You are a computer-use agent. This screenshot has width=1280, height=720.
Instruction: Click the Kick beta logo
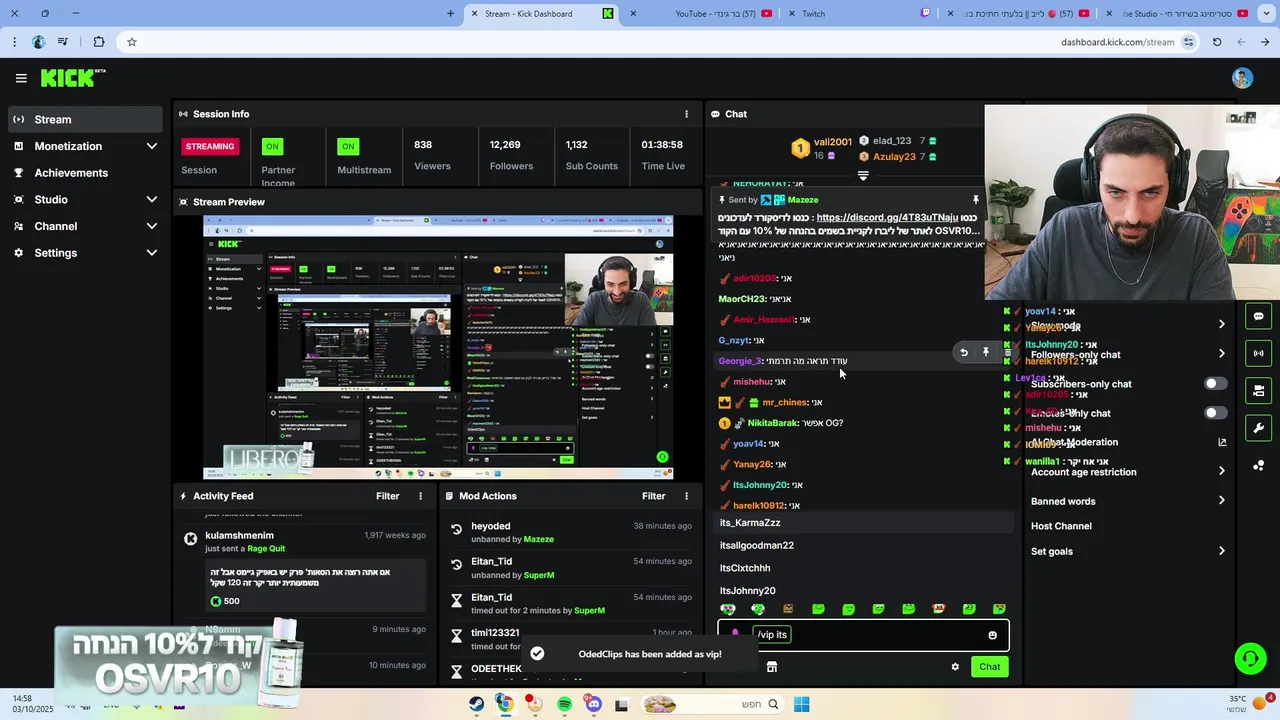(73, 78)
